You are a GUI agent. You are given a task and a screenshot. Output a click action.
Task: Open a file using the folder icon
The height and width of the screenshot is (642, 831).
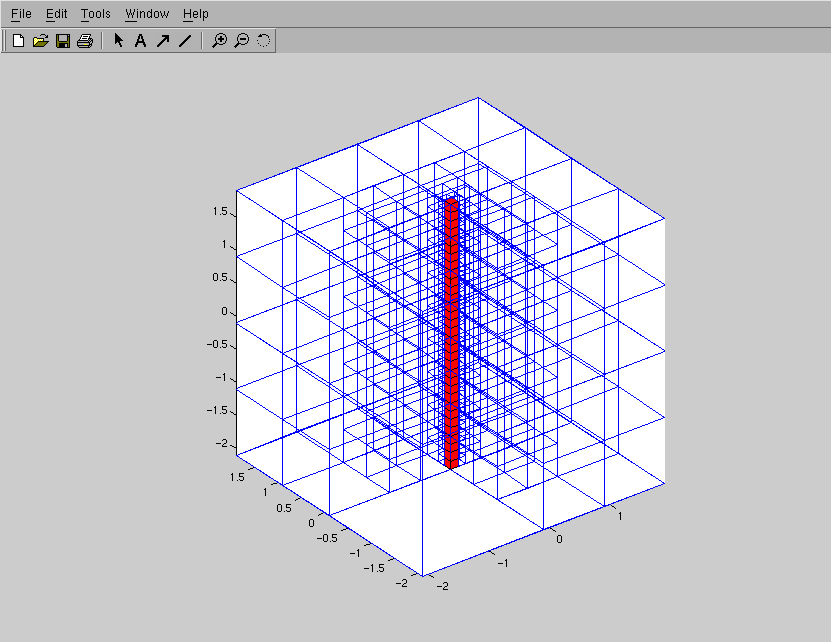pos(40,41)
